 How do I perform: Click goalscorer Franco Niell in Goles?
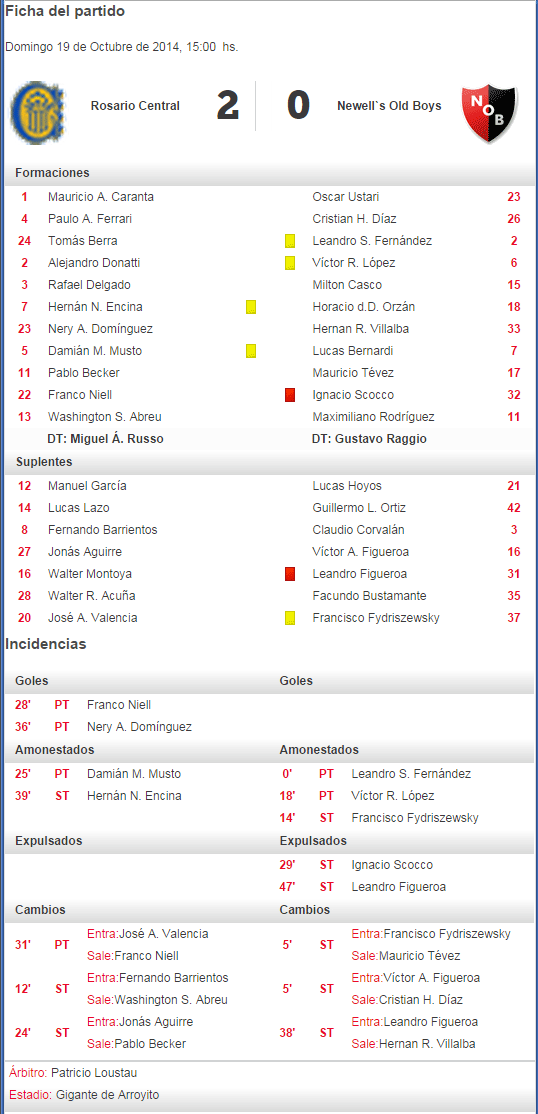tap(119, 705)
